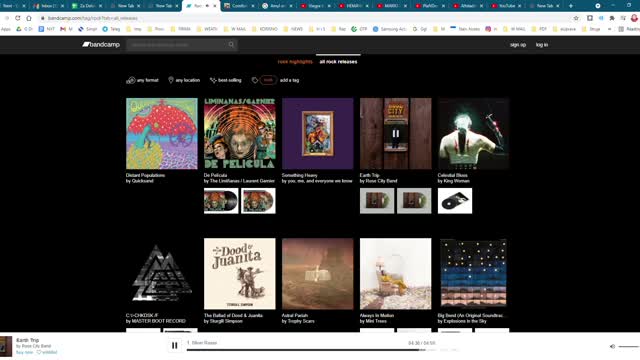
Task: Open the Reading list button
Action: point(629,29)
